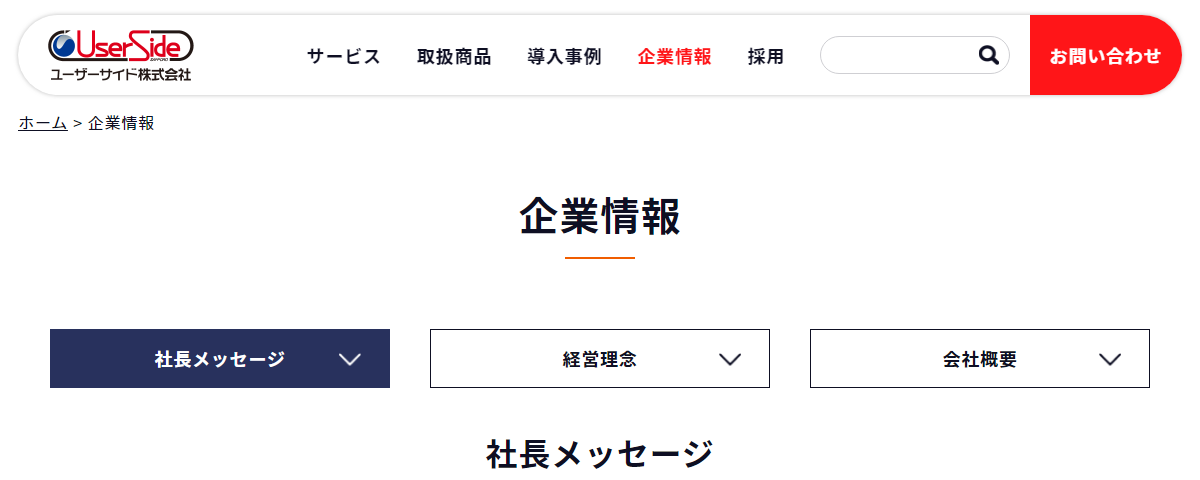Click the 企業情報 breadcrumb text
The image size is (1200, 480).
pos(121,123)
